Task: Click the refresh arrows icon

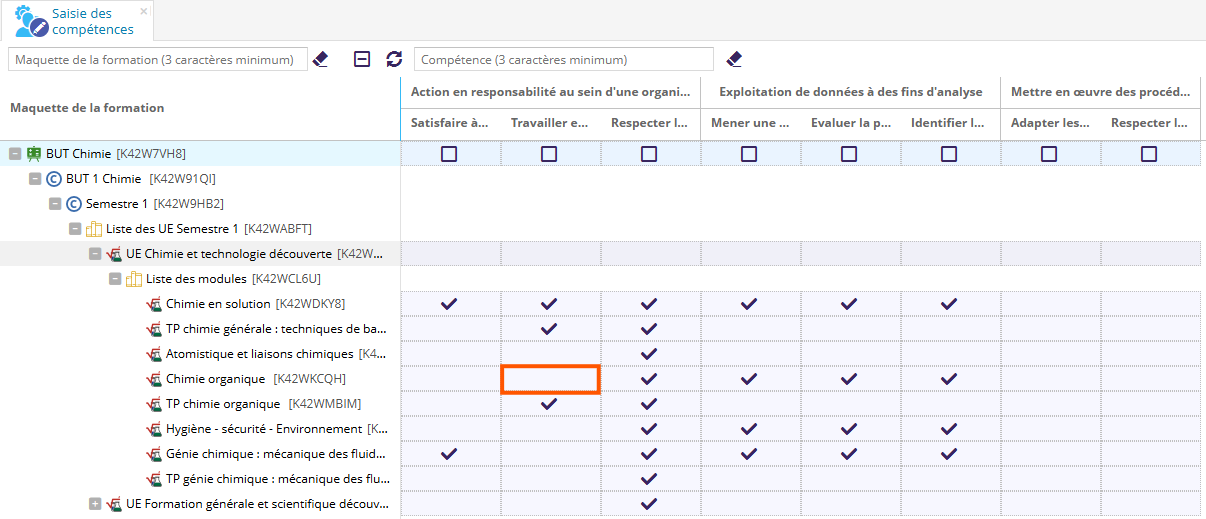Action: tap(394, 60)
